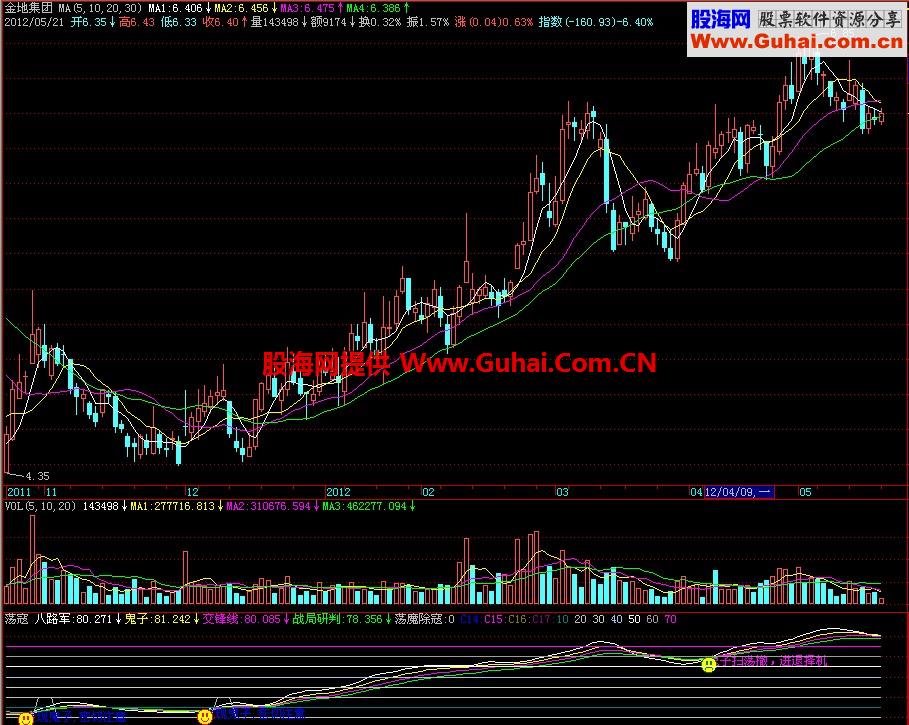909x725 pixels.
Task: Open the 荡寇 indicator name label
Action: (16, 620)
